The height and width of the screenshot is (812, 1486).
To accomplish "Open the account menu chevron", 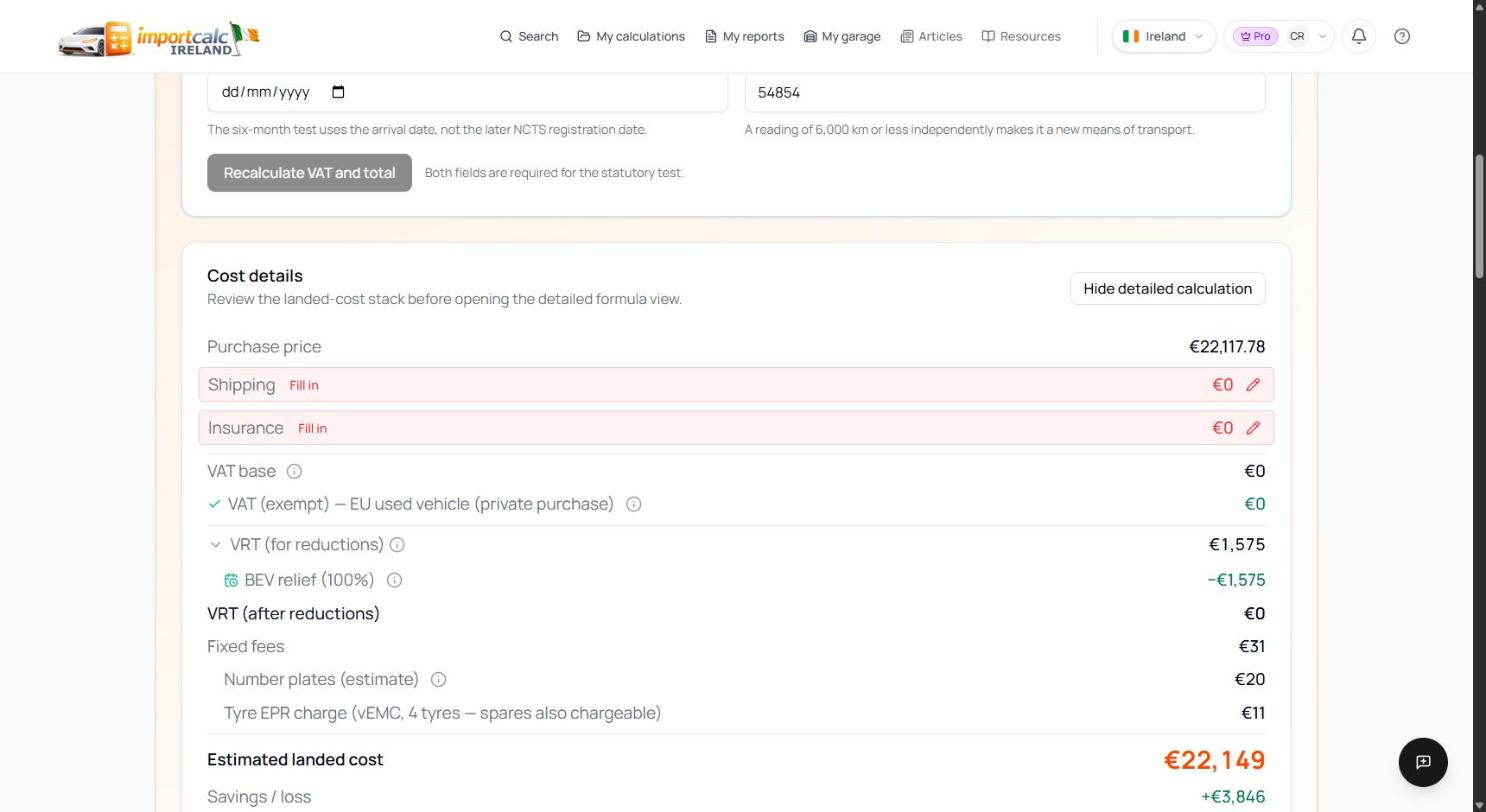I will pyautogui.click(x=1322, y=36).
